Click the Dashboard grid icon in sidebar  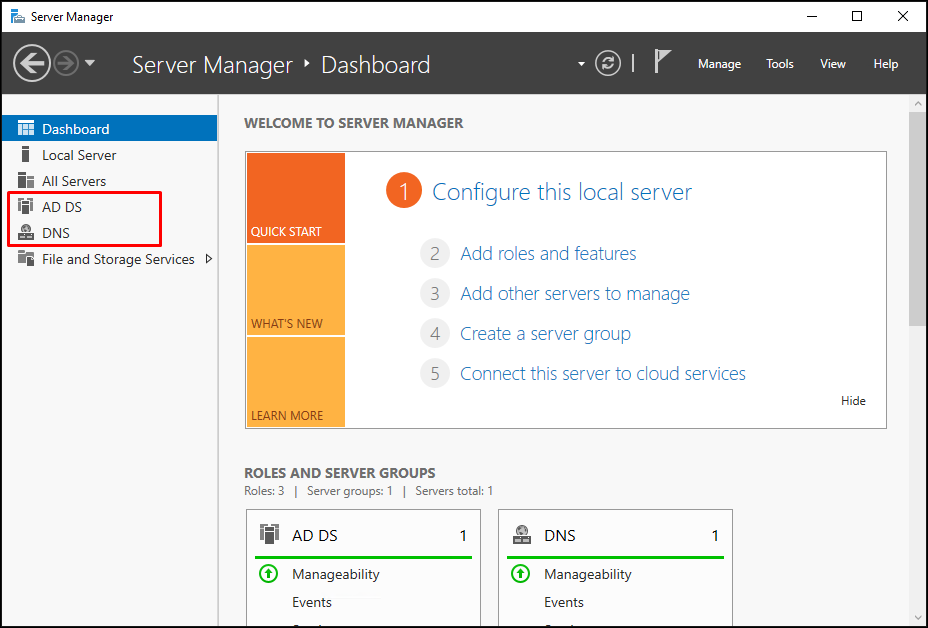pyautogui.click(x=25, y=128)
